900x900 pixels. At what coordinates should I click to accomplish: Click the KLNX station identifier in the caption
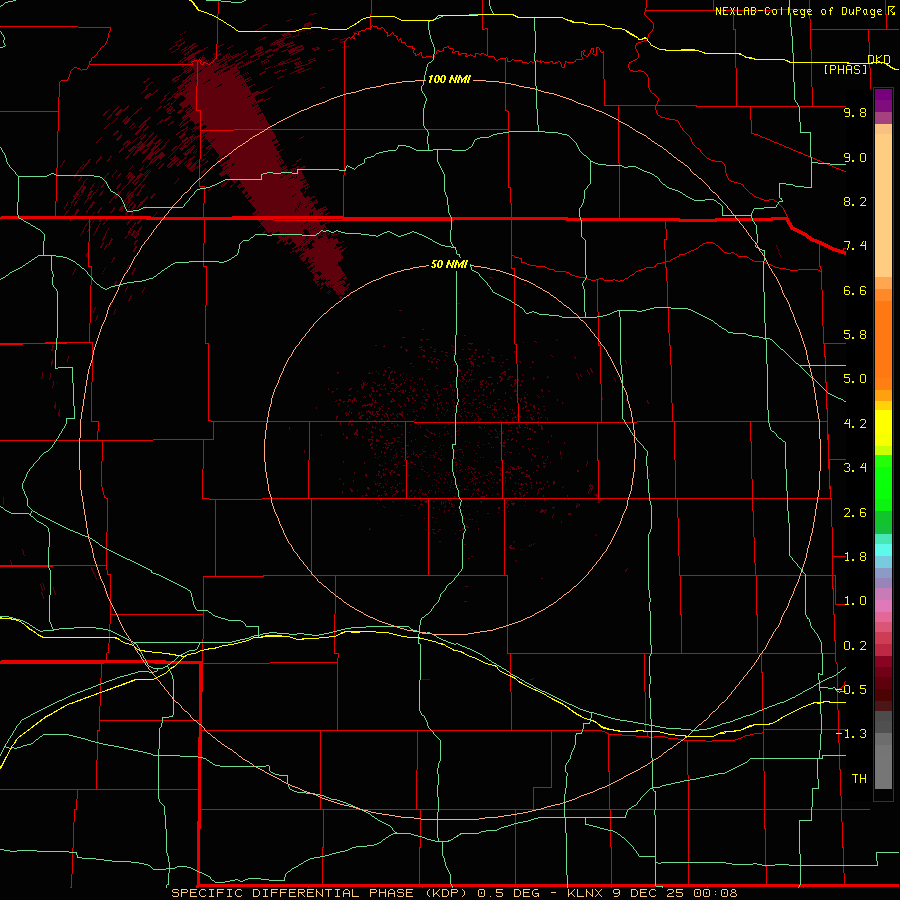(x=585, y=893)
